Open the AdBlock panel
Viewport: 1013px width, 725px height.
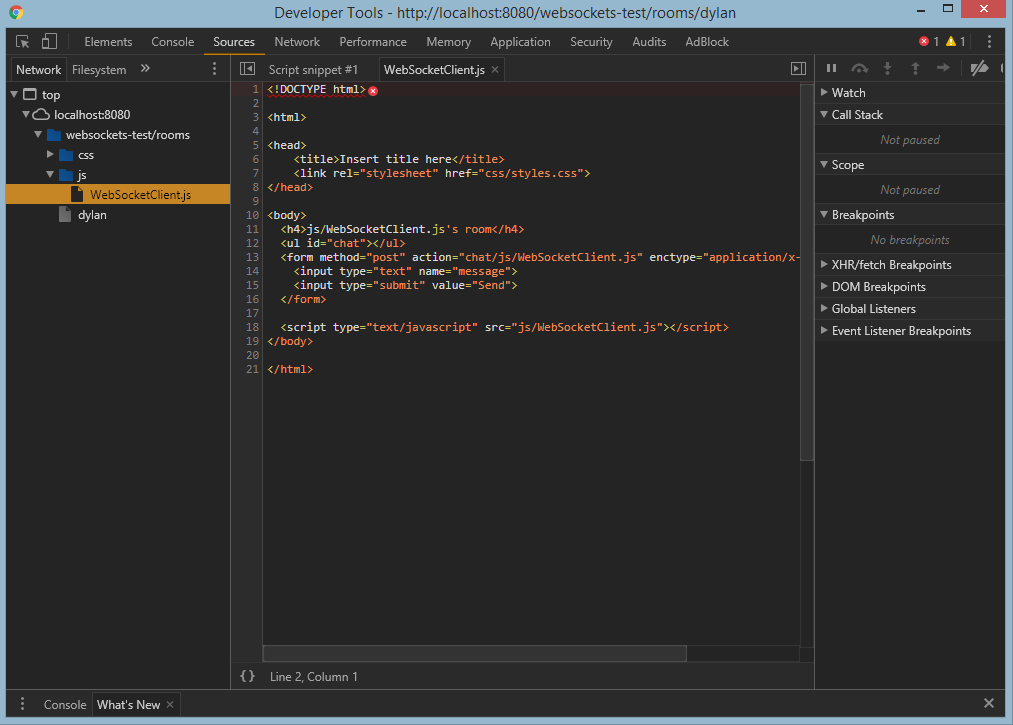point(707,42)
